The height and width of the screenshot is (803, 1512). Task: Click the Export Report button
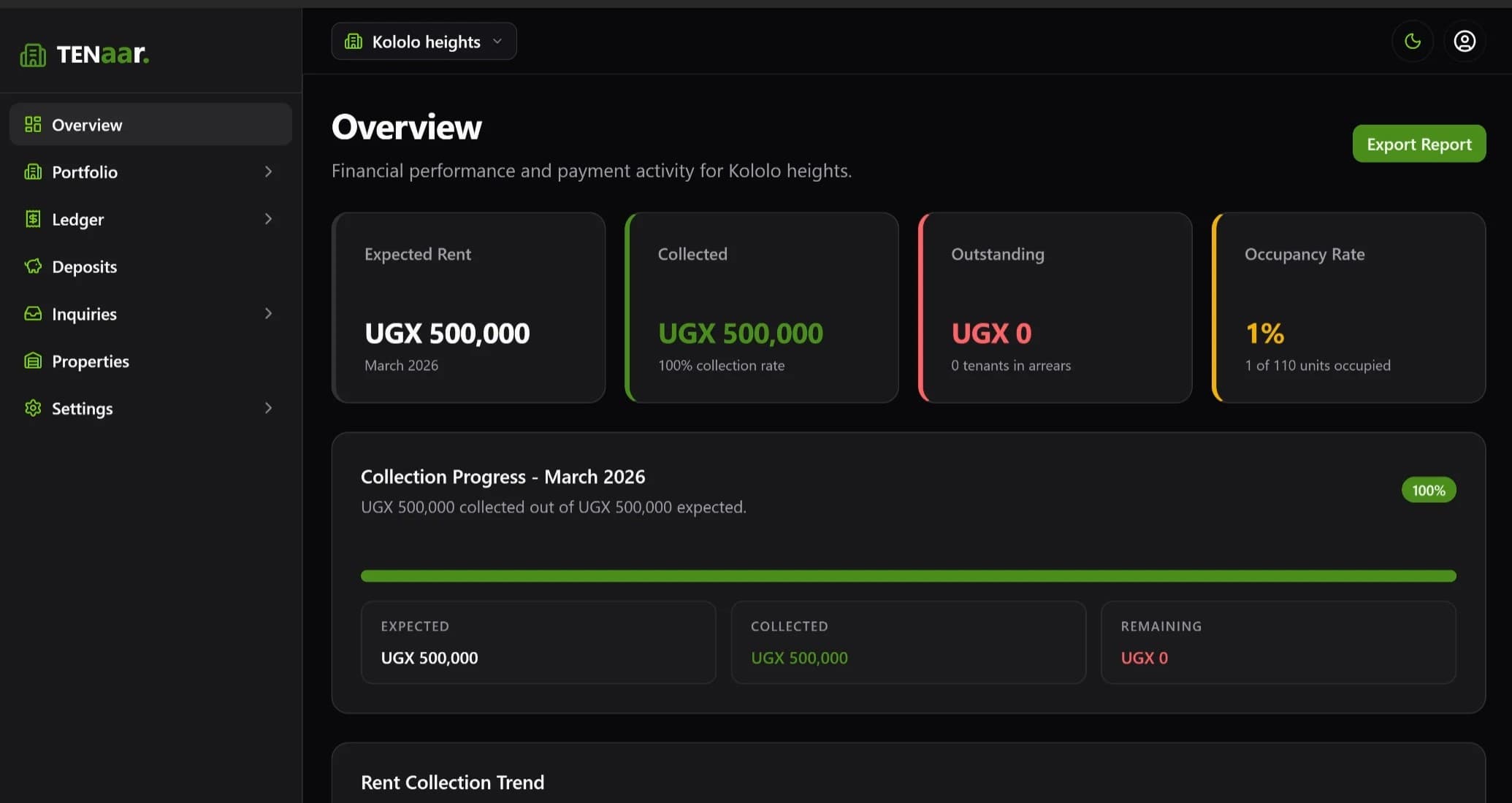[x=1418, y=143]
